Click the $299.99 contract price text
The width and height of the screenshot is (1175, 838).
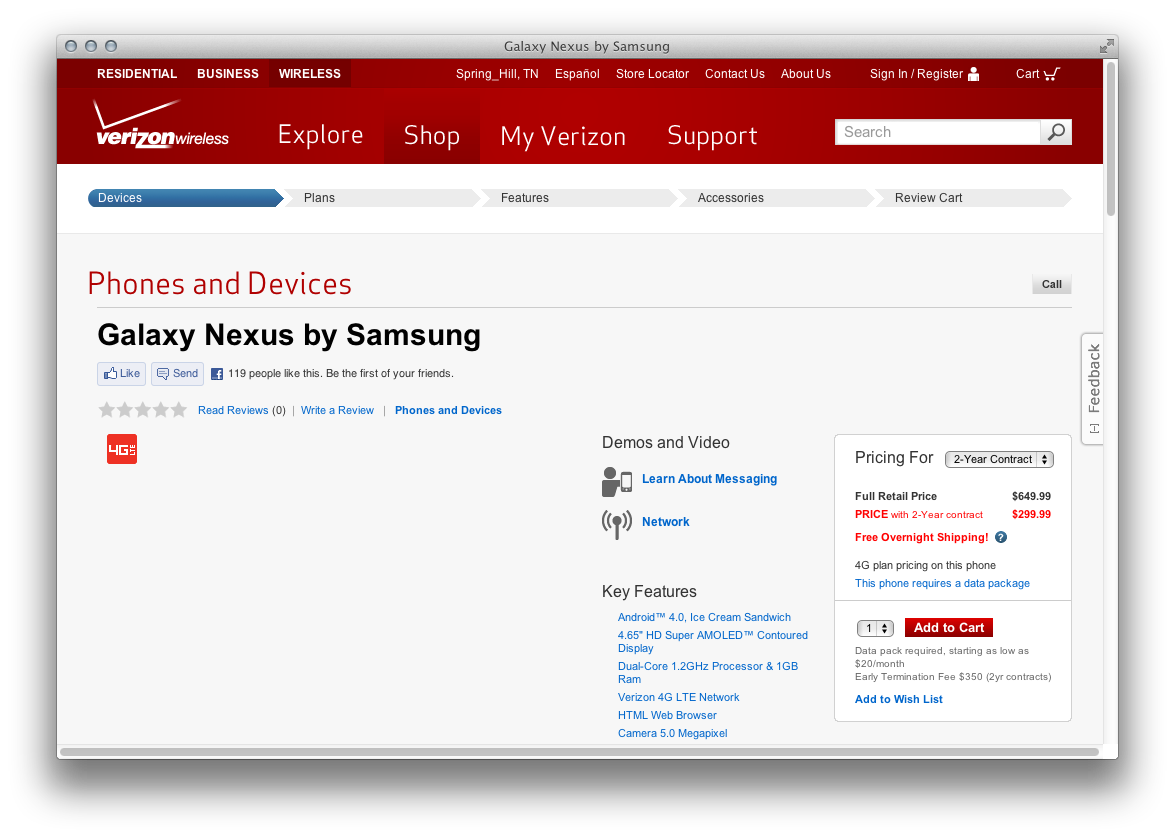click(1031, 514)
